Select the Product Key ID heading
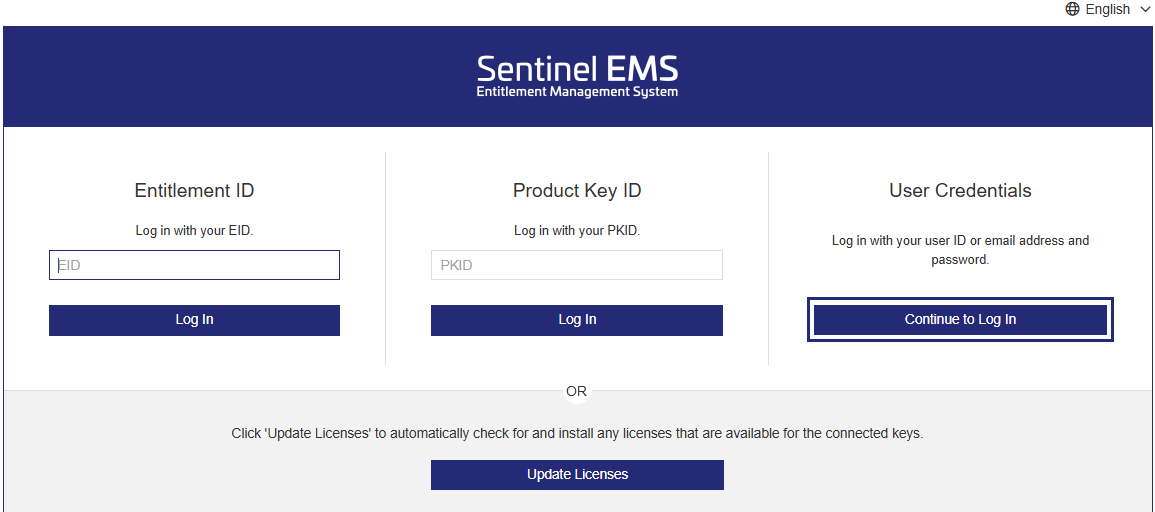The height and width of the screenshot is (512, 1155). click(x=577, y=191)
